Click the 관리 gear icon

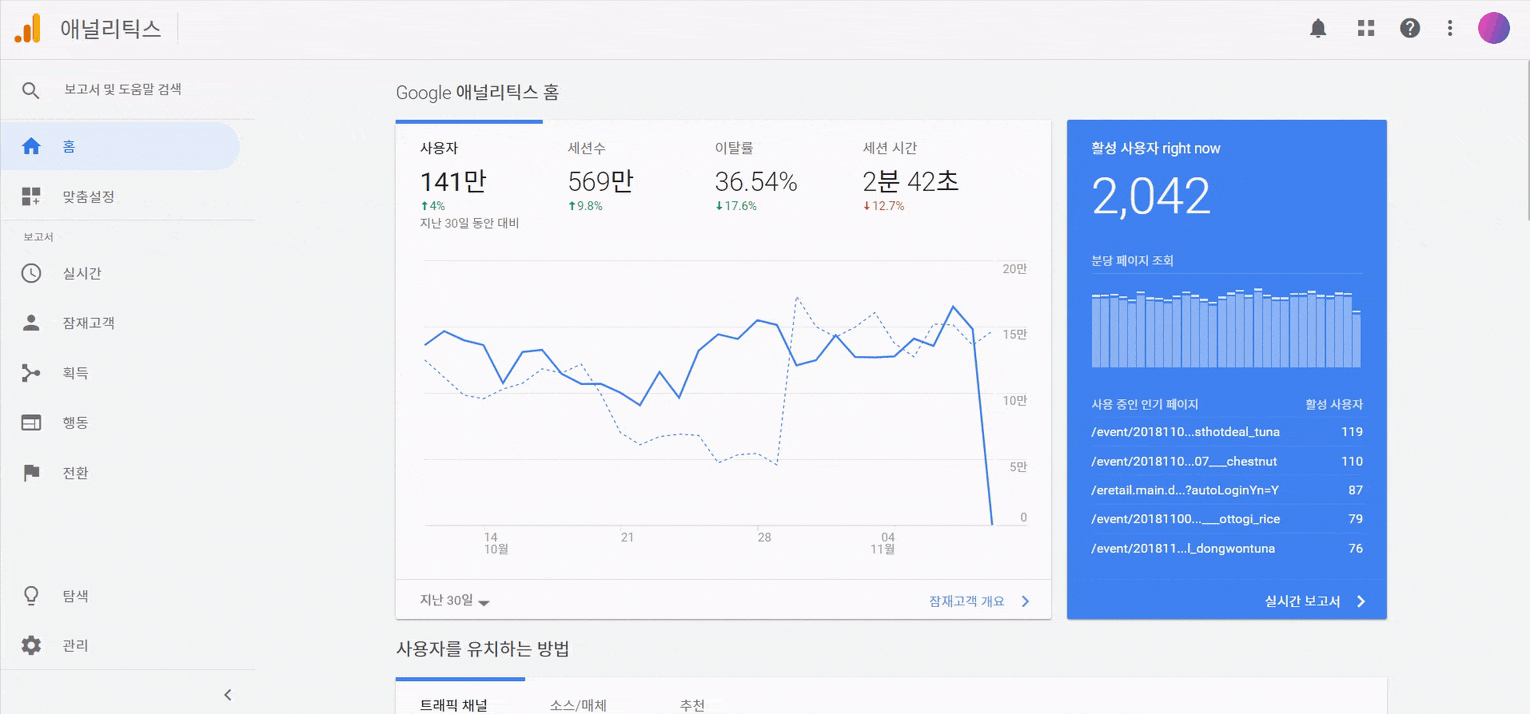click(31, 646)
